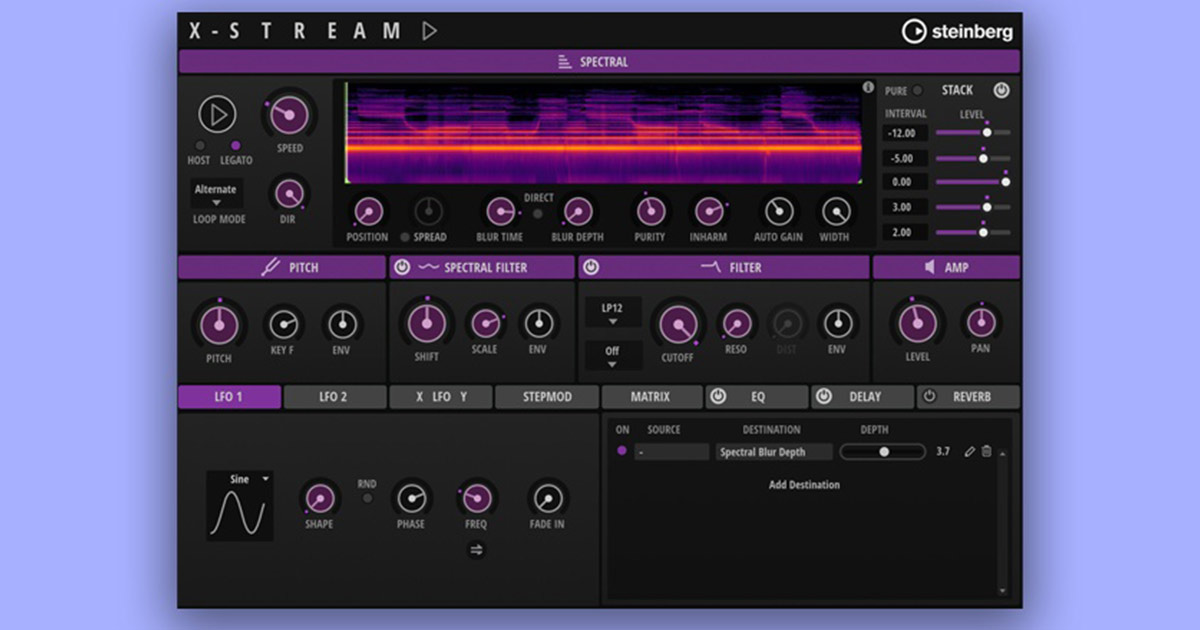Click the Amp speaker icon

click(x=930, y=267)
